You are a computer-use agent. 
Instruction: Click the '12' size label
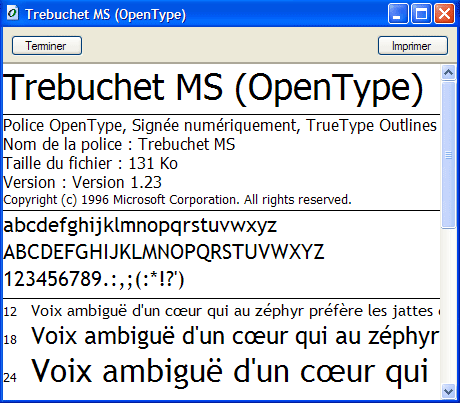coord(10,312)
